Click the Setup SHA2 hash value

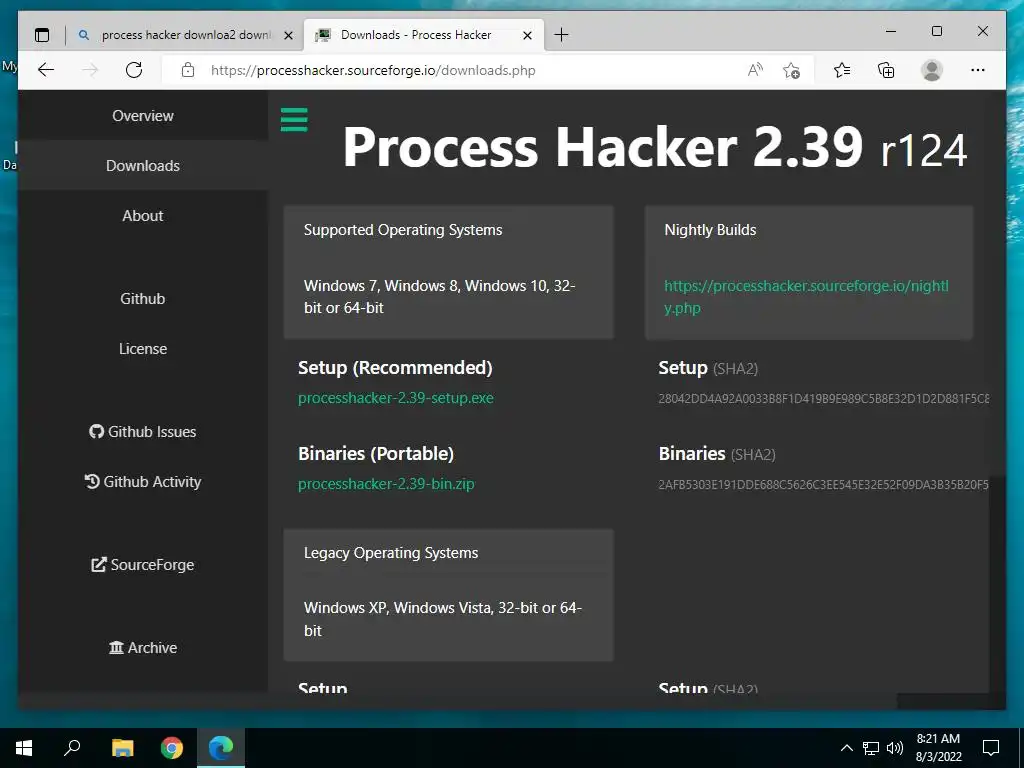point(824,398)
